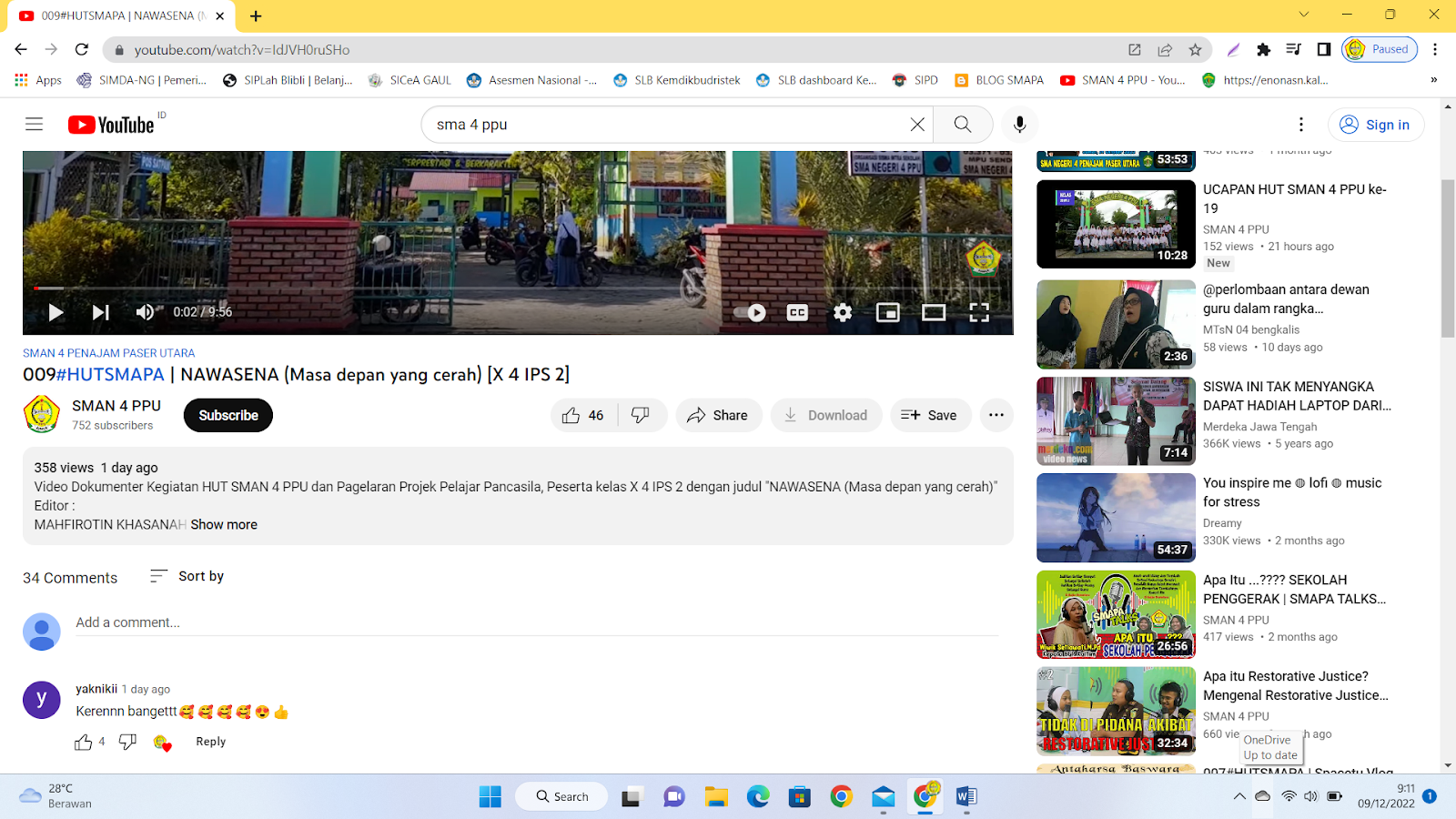Toggle the autoplay switch in player
The width and height of the screenshot is (1456, 819).
pos(750,312)
